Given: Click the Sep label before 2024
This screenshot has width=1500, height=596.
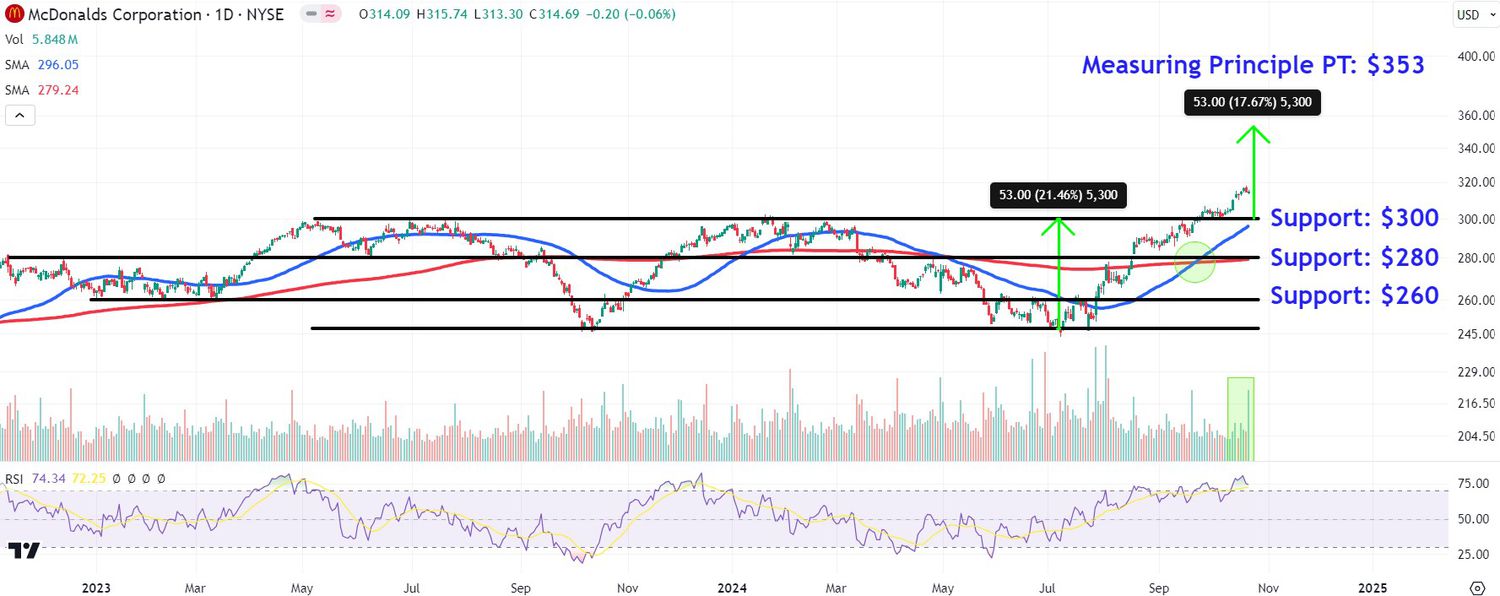Looking at the screenshot, I should pyautogui.click(x=519, y=586).
